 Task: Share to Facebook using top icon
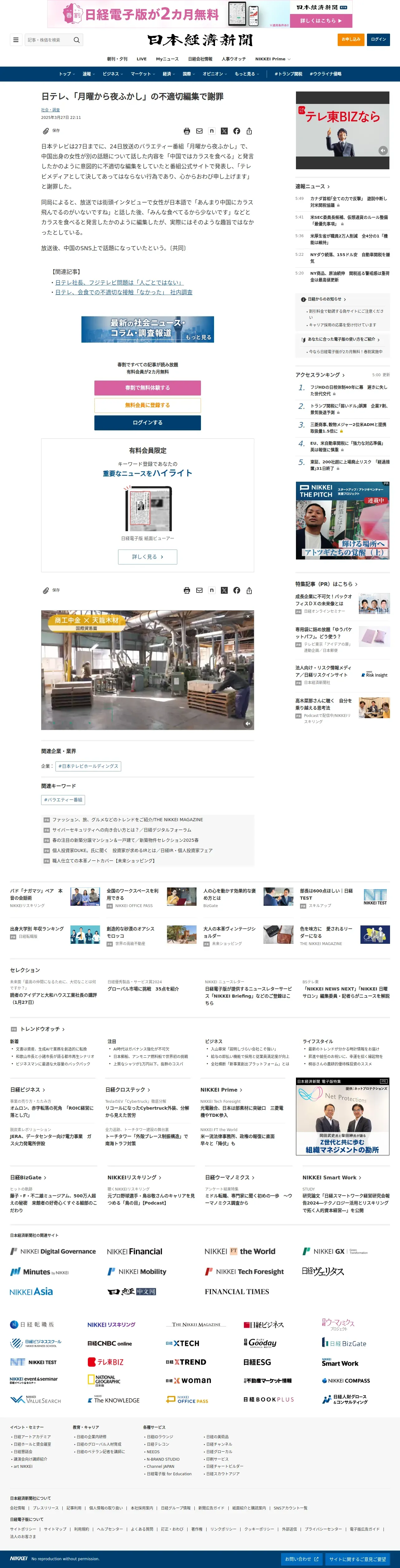236,131
